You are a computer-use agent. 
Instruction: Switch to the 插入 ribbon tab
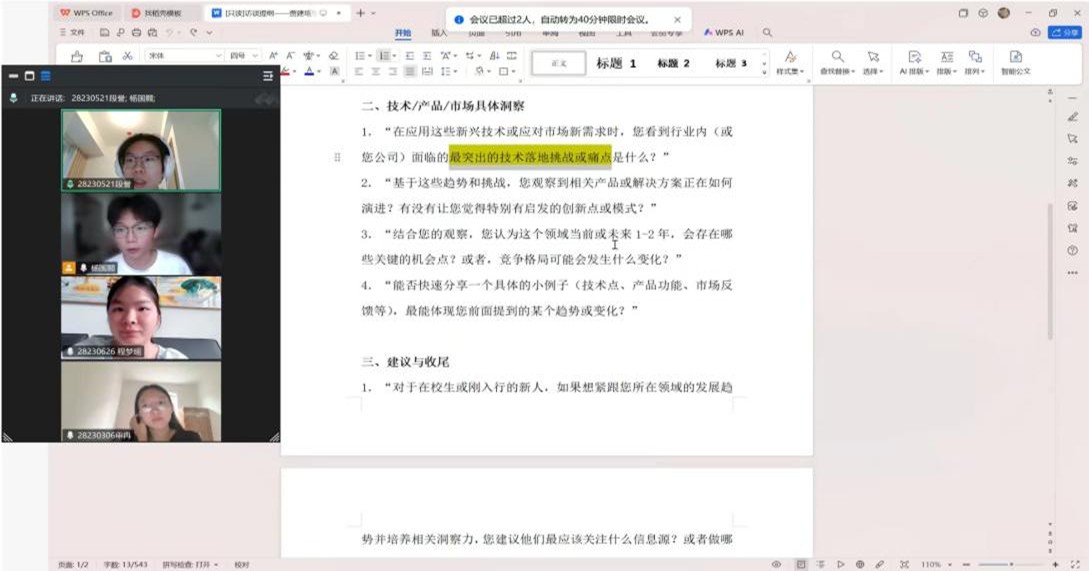pos(439,32)
